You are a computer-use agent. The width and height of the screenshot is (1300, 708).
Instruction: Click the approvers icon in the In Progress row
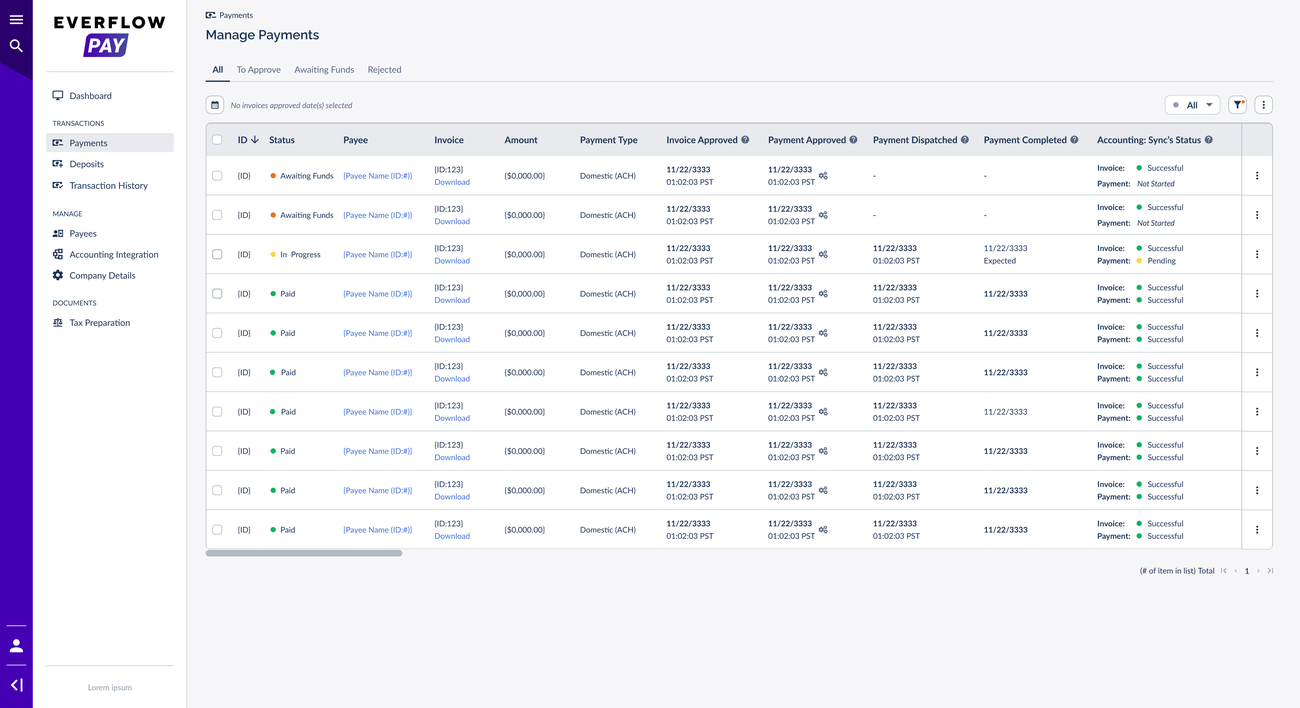pos(823,254)
